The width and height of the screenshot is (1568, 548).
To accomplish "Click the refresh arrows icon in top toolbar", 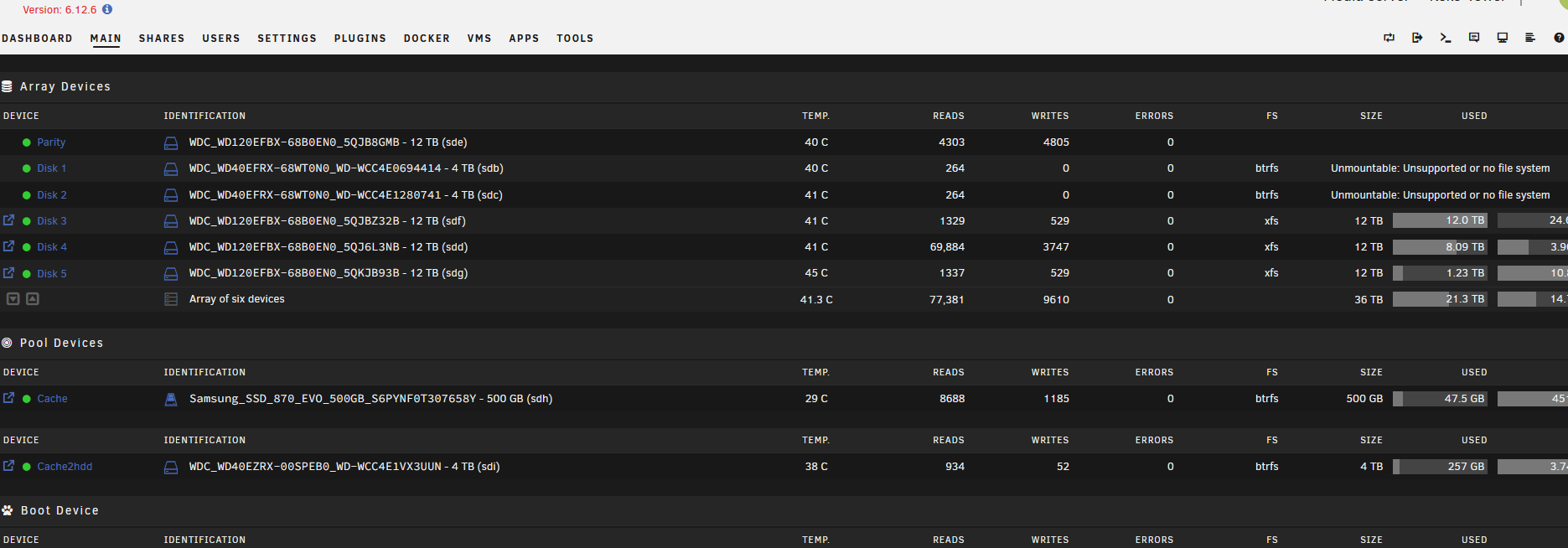I will pos(1389,38).
